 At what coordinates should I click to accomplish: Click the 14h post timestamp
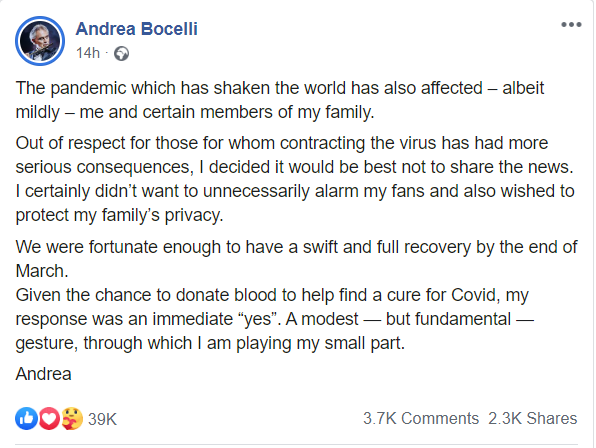[88, 53]
